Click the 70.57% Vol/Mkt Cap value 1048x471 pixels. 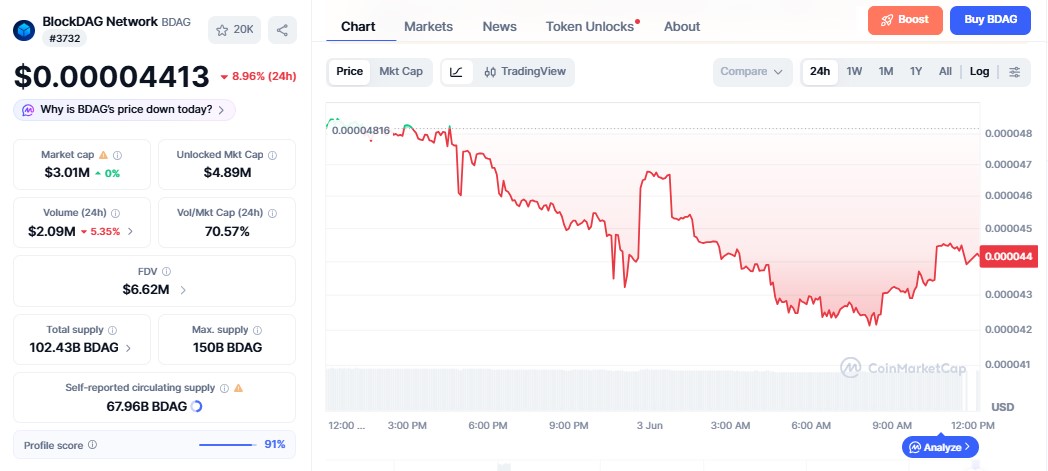click(x=227, y=232)
